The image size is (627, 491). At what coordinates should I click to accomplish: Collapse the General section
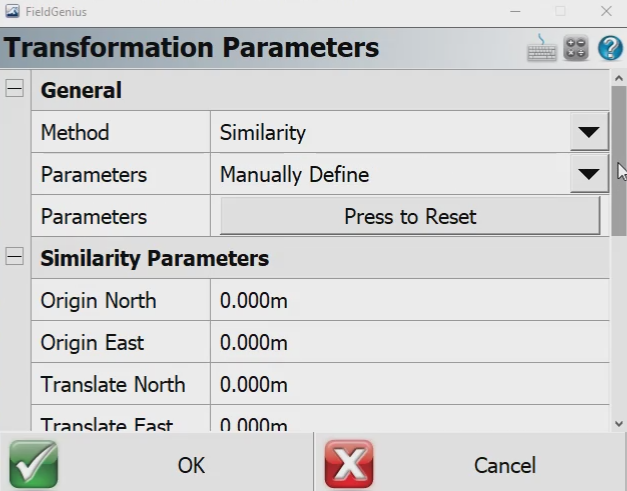pos(15,89)
